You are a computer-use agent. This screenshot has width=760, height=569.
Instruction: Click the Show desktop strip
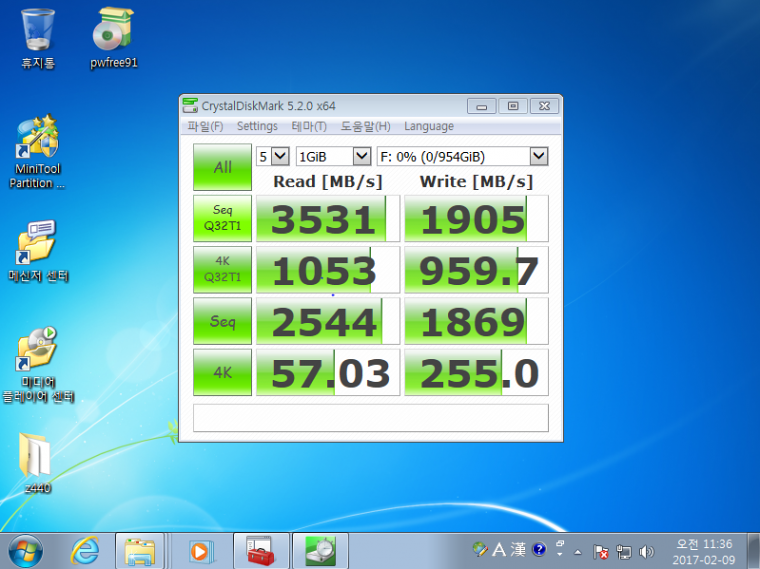click(x=754, y=551)
